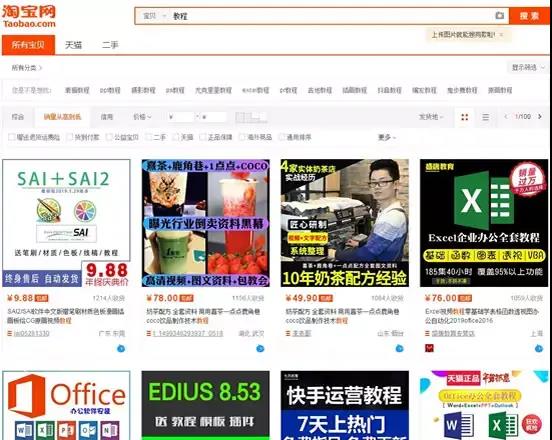Open 10年奶茶配方经验 product thumbnail
Image resolution: width=552 pixels, height=440 pixels.
pos(345,223)
